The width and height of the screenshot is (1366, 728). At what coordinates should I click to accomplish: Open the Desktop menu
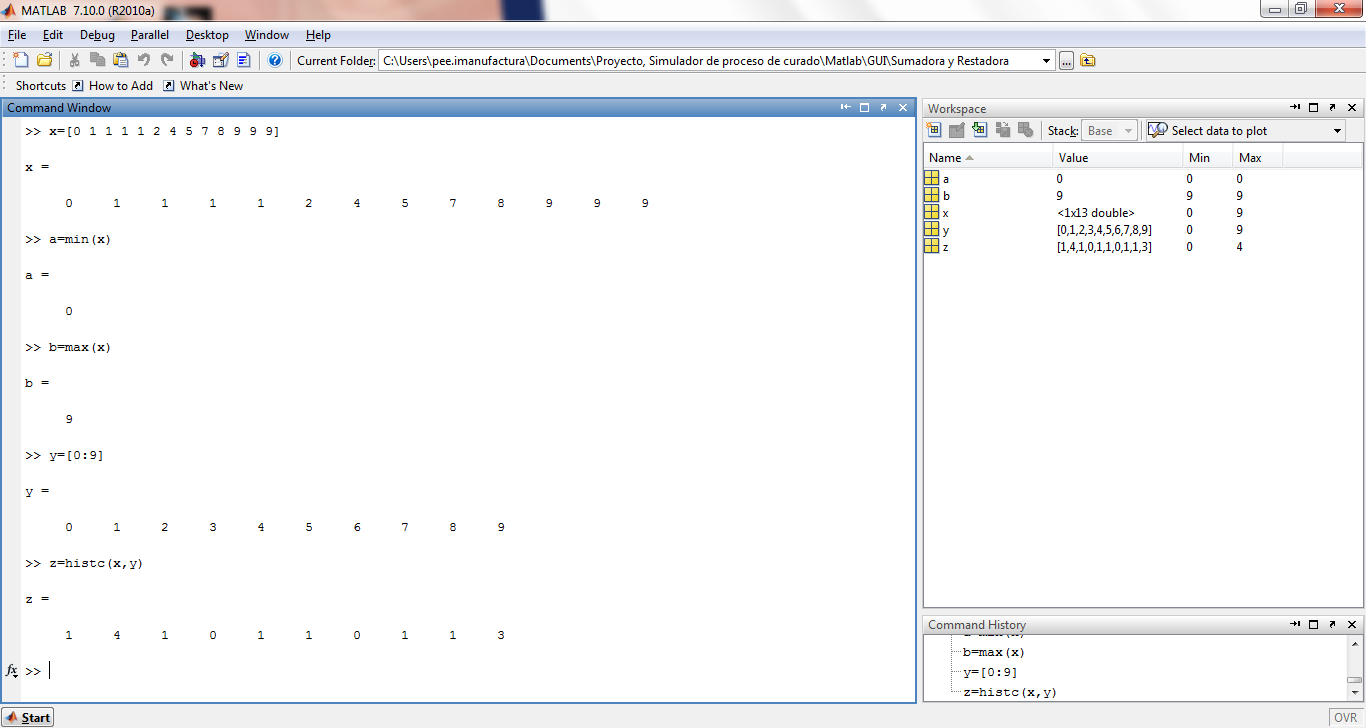tap(207, 35)
